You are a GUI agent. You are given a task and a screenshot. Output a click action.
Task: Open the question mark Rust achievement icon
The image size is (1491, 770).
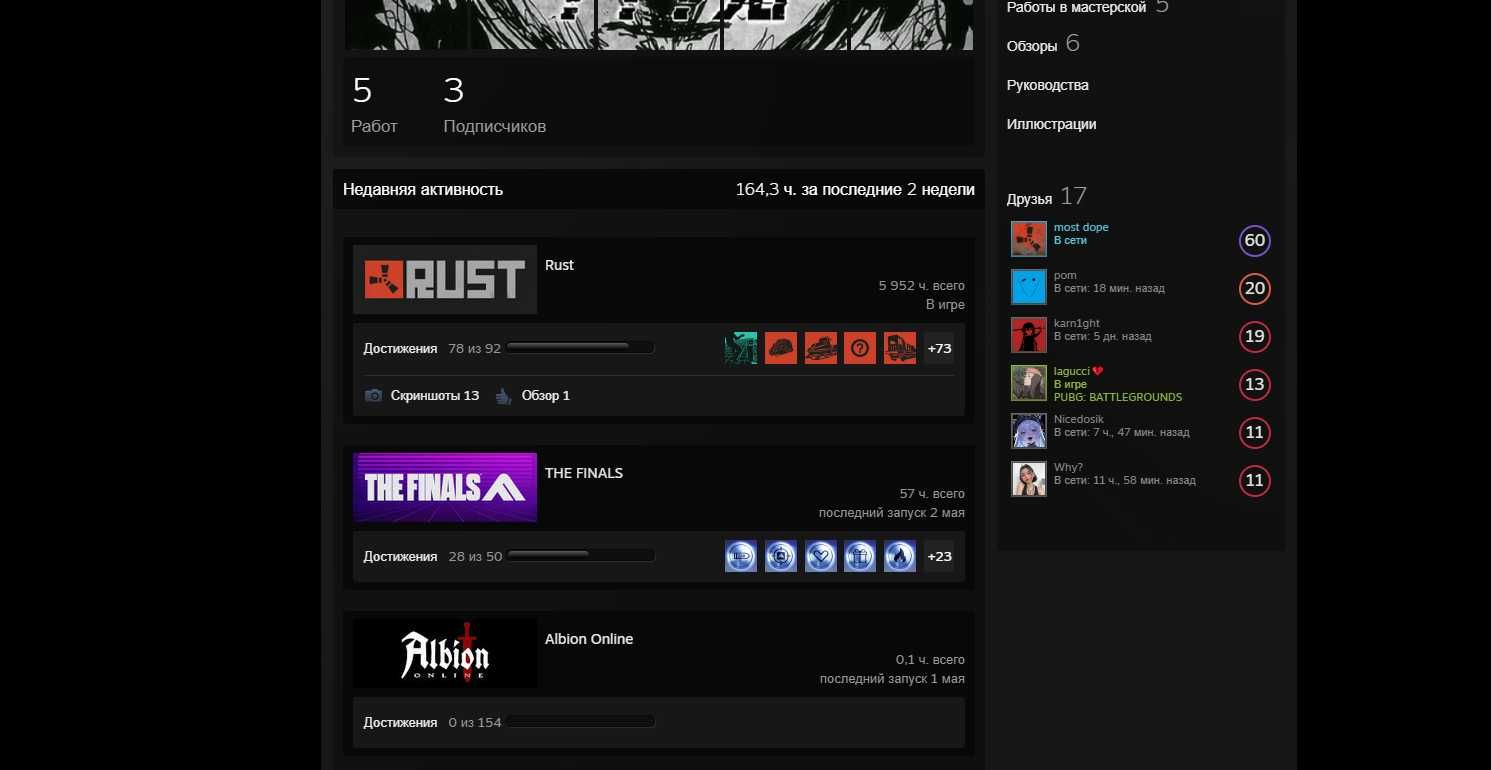tap(860, 348)
